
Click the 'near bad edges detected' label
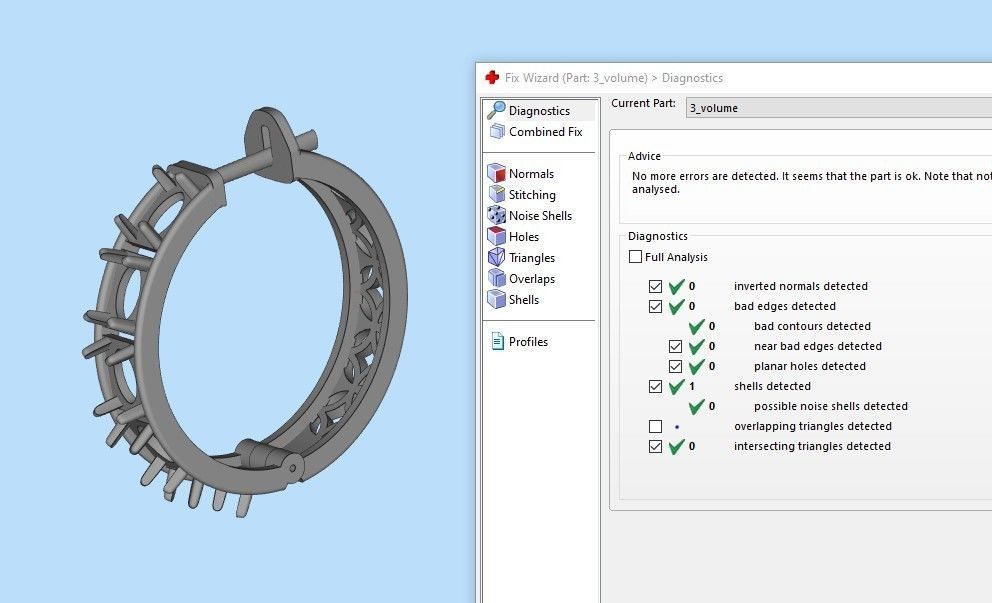817,346
